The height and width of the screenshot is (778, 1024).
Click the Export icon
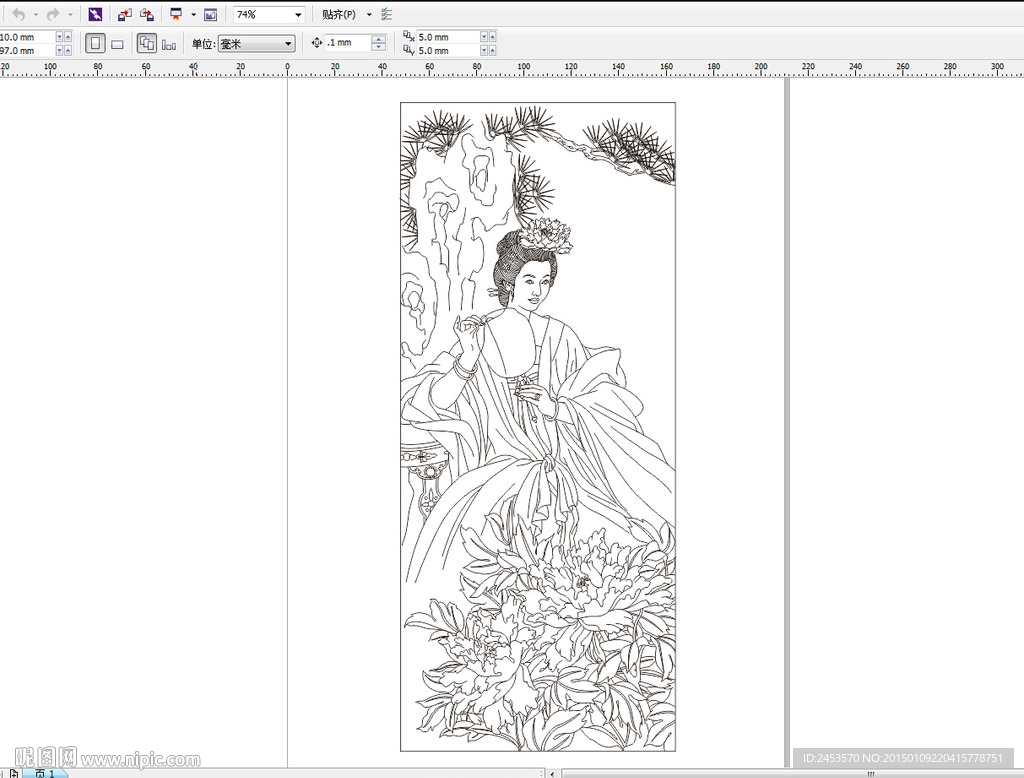pos(147,14)
